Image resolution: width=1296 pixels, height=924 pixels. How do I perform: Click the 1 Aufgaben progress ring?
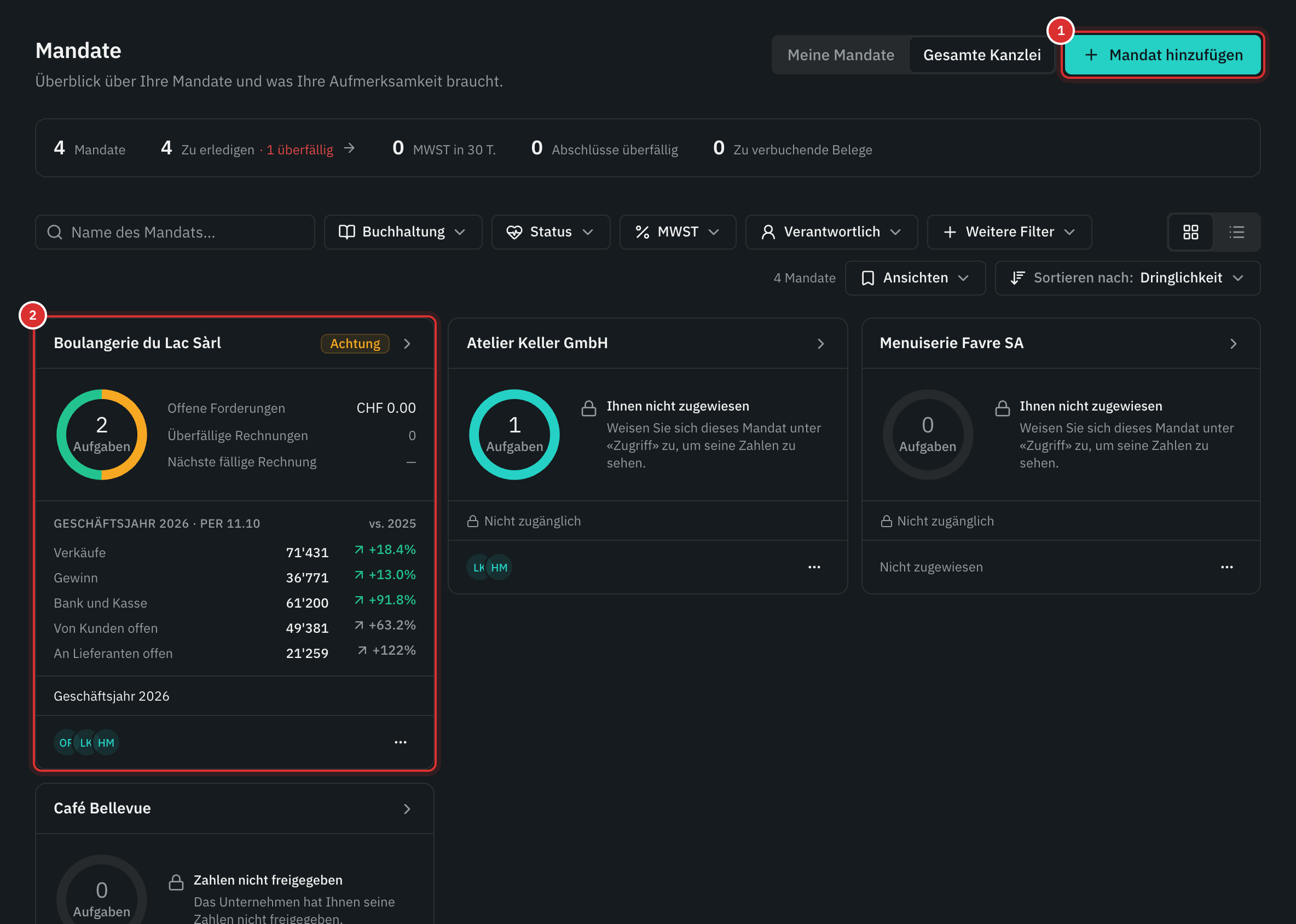click(x=514, y=435)
